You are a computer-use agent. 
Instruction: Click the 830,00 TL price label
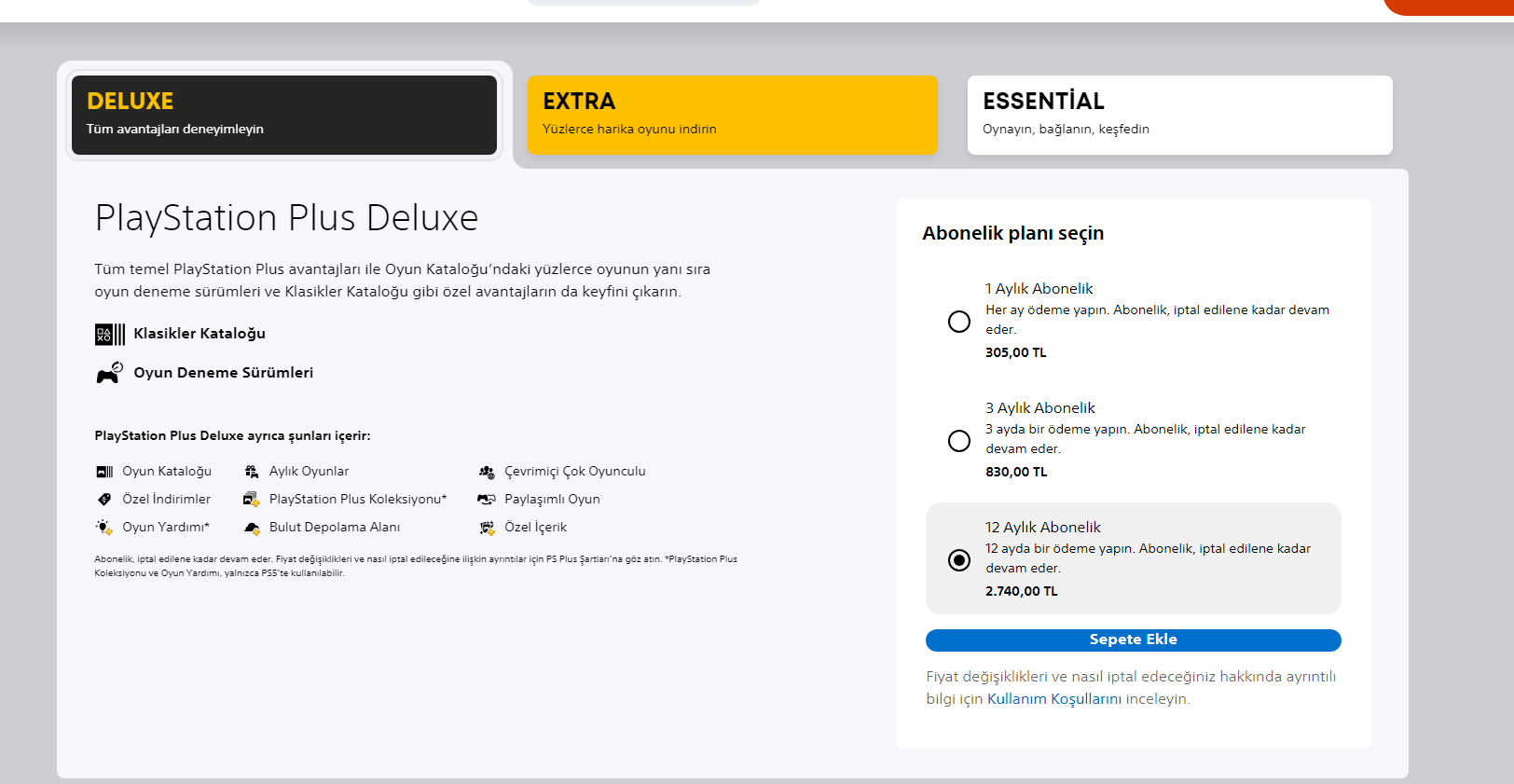1016,472
